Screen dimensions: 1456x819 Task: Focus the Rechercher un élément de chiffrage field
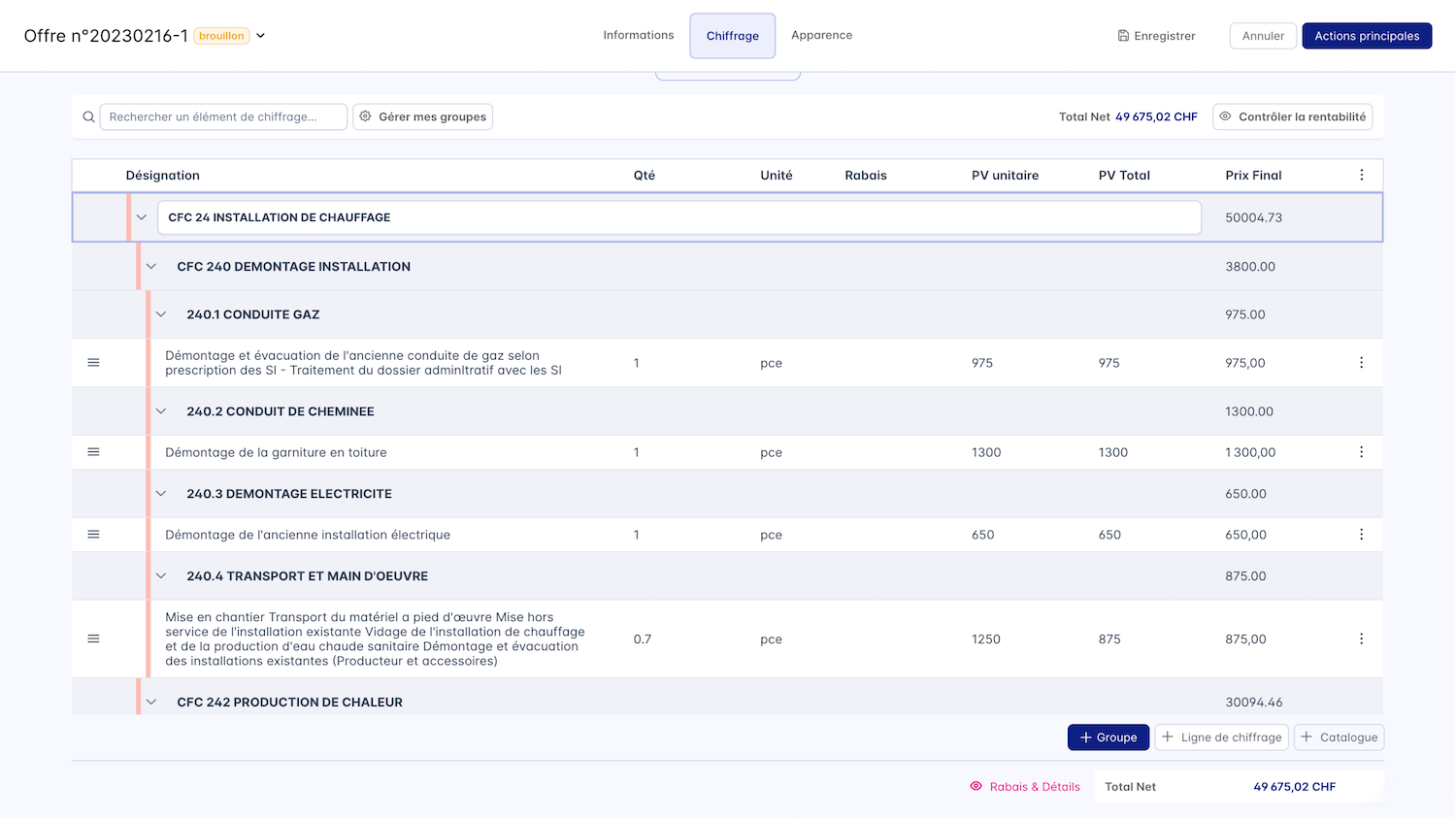tap(223, 116)
